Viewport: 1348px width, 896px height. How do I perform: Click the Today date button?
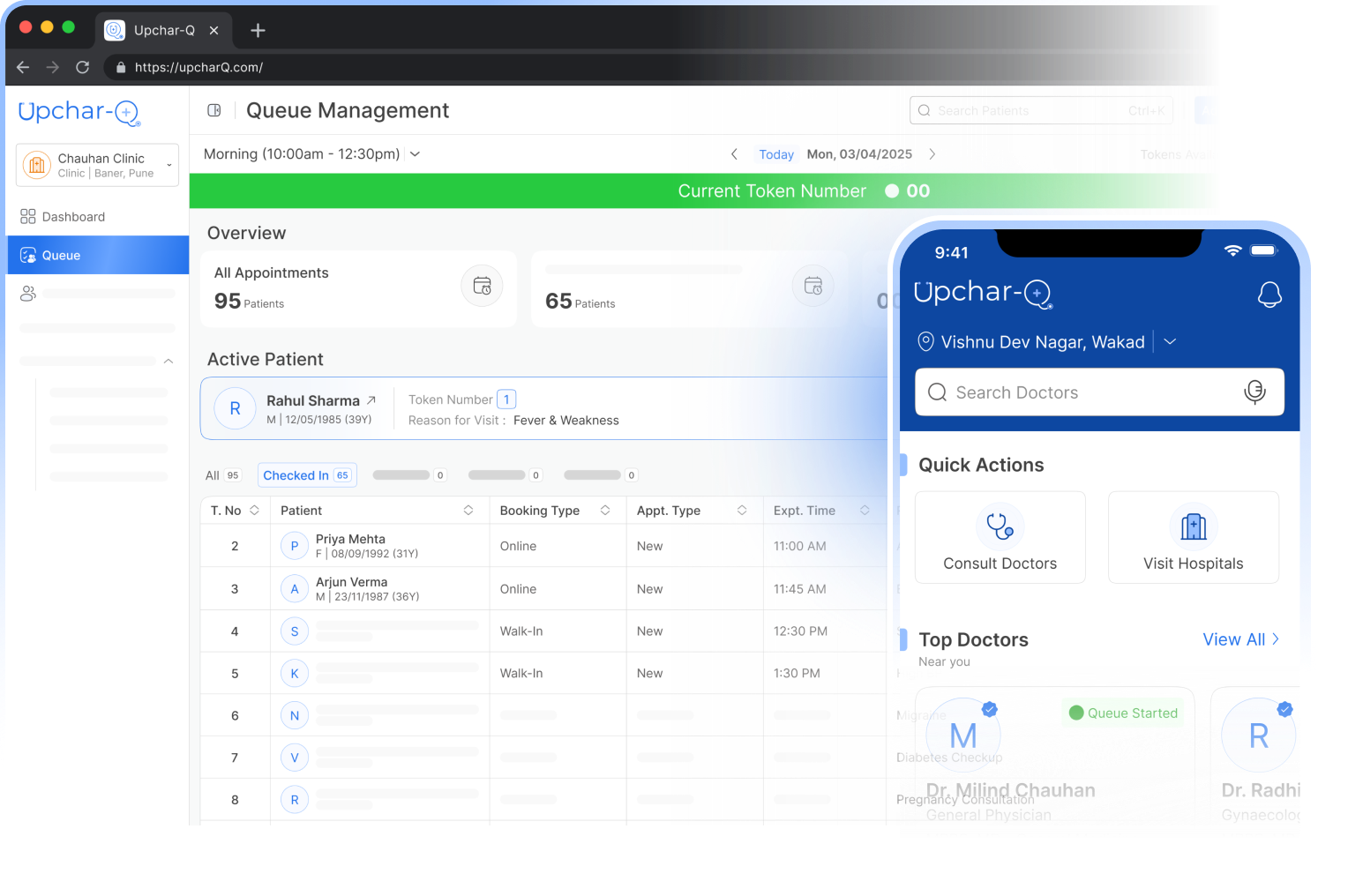click(776, 154)
